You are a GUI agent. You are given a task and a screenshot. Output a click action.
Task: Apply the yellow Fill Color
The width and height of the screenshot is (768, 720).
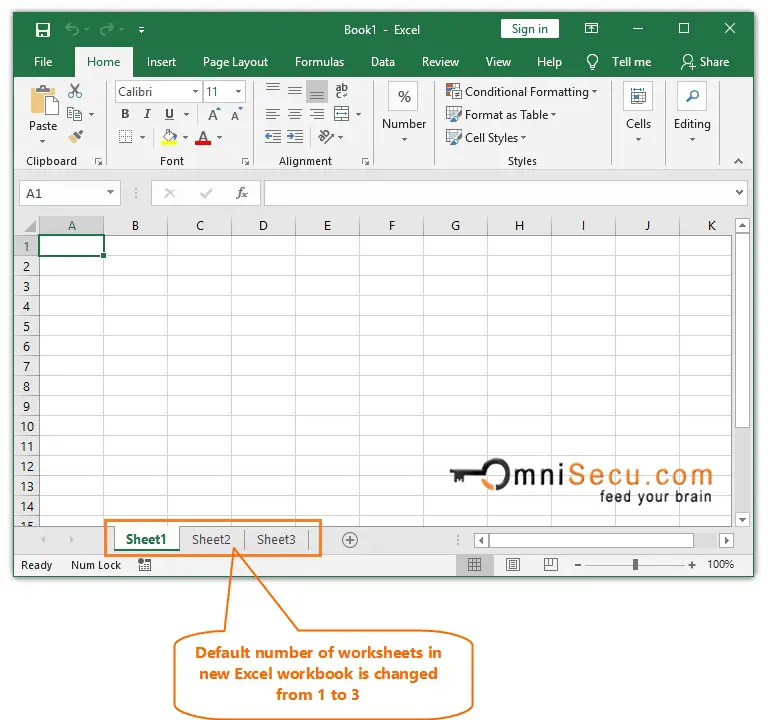169,137
